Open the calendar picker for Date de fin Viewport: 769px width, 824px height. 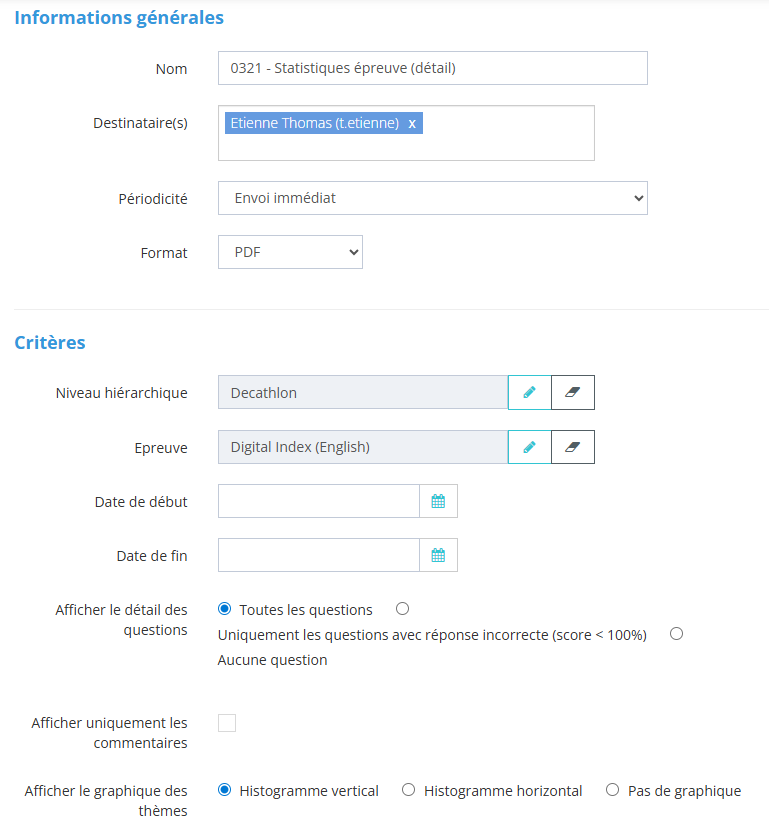(438, 555)
